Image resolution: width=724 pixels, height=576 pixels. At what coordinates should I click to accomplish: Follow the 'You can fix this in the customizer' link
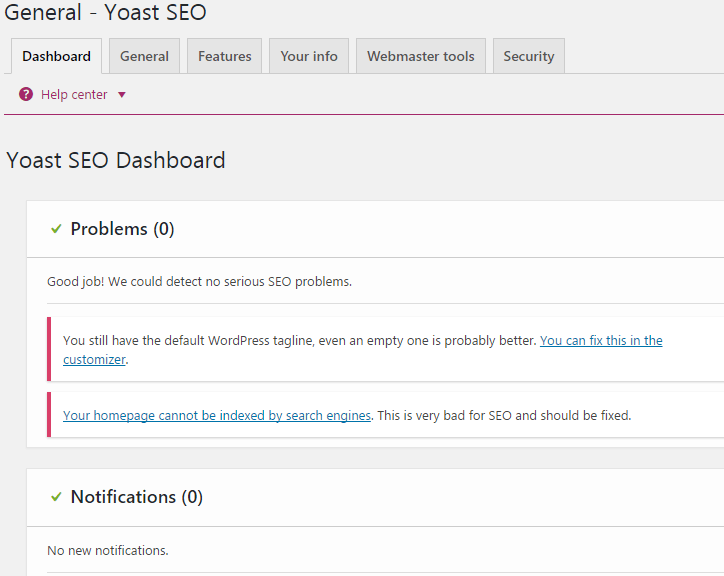pos(600,341)
